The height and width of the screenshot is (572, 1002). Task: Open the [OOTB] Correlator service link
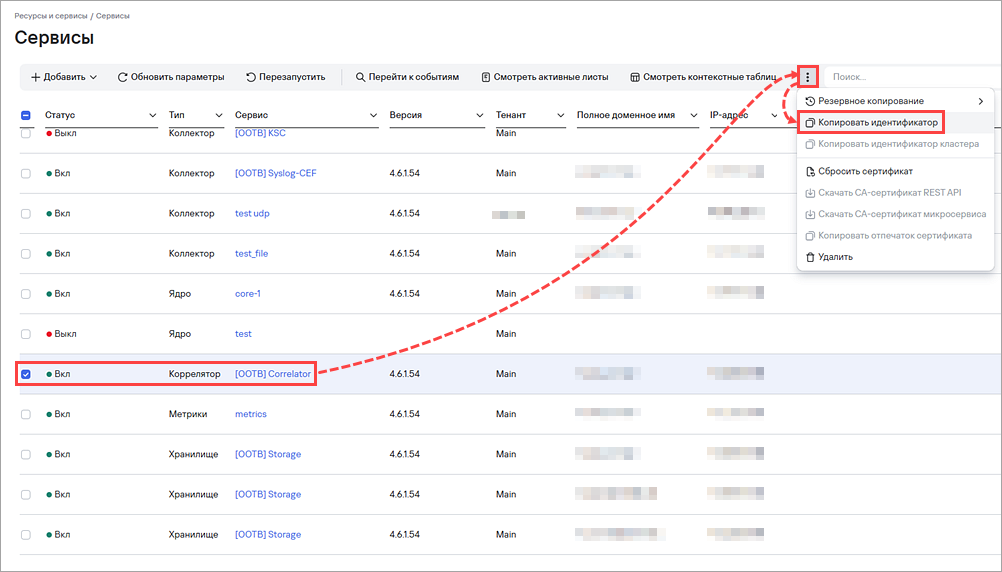273,374
